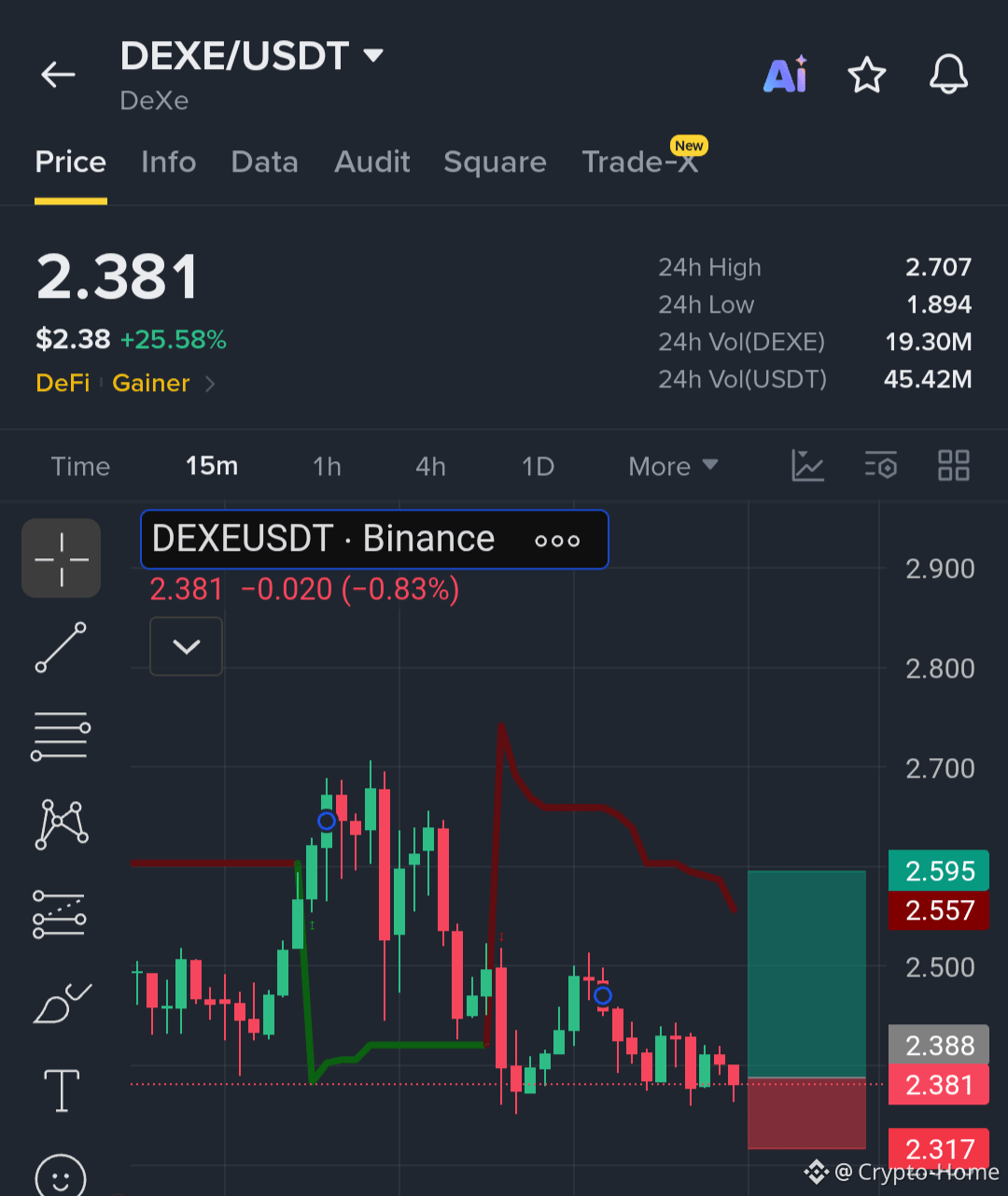Switch to the Price tab
The height and width of the screenshot is (1196, 1008).
[x=71, y=162]
